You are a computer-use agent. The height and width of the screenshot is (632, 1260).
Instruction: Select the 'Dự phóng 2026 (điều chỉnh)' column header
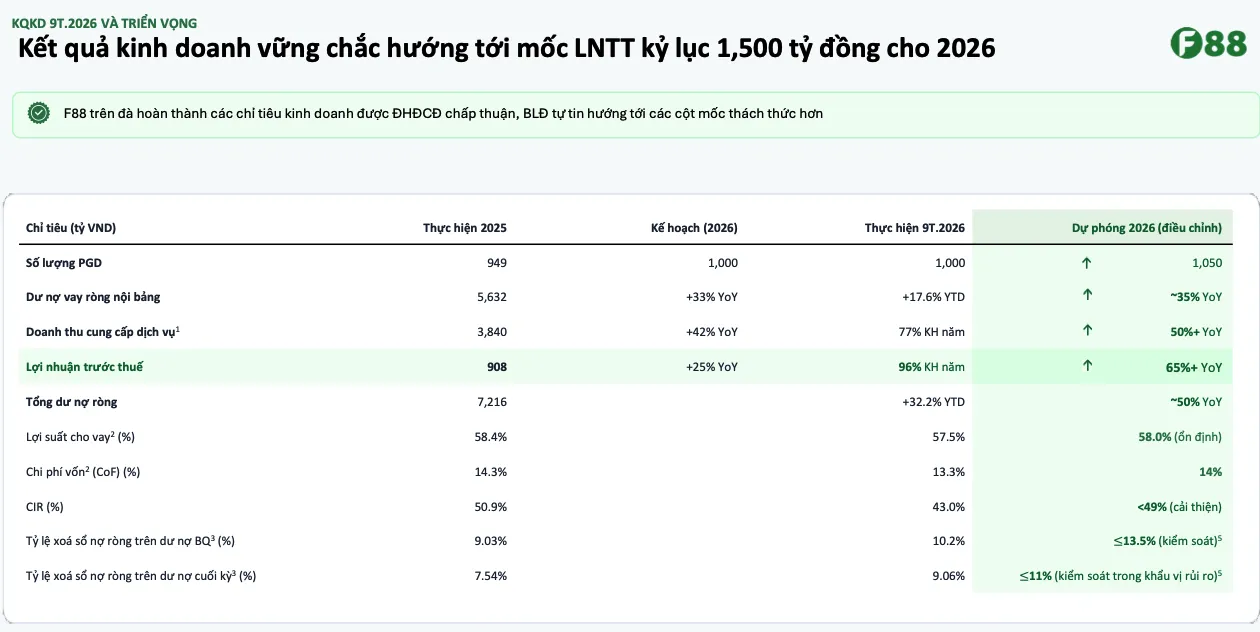point(1147,228)
